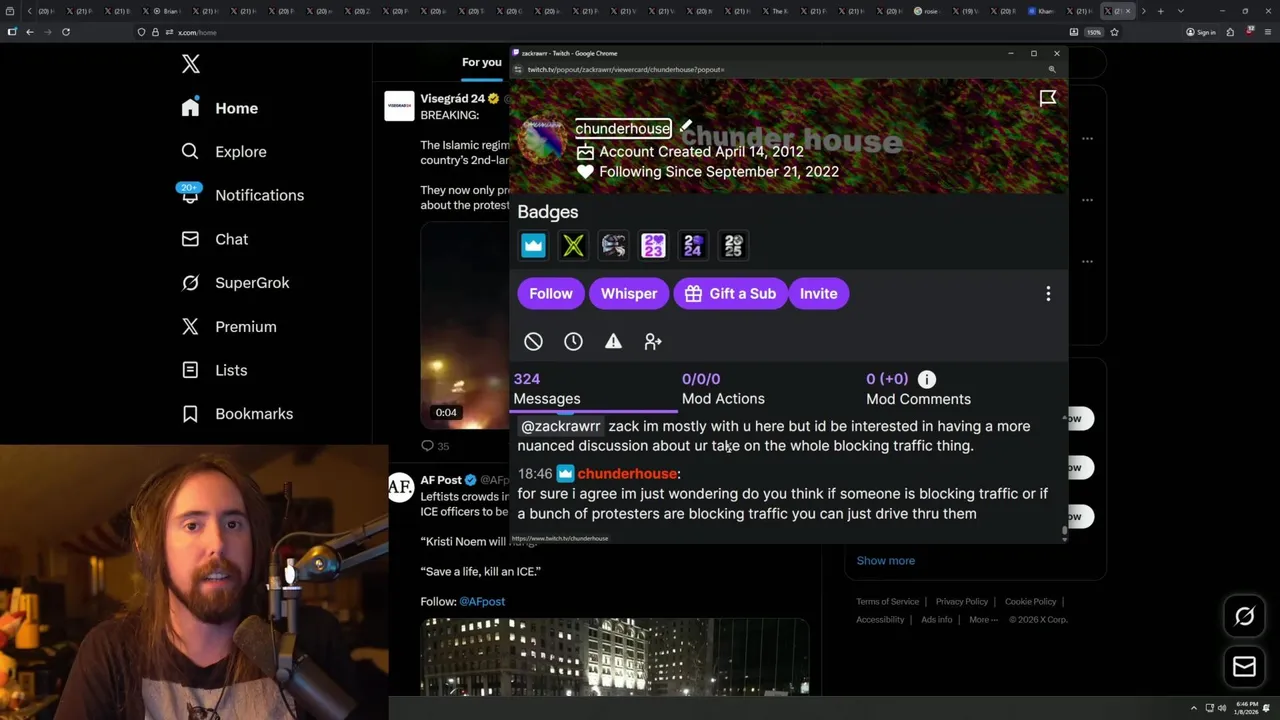This screenshot has height=720, width=1280.
Task: Click the blue crown badge
Action: click(x=533, y=245)
